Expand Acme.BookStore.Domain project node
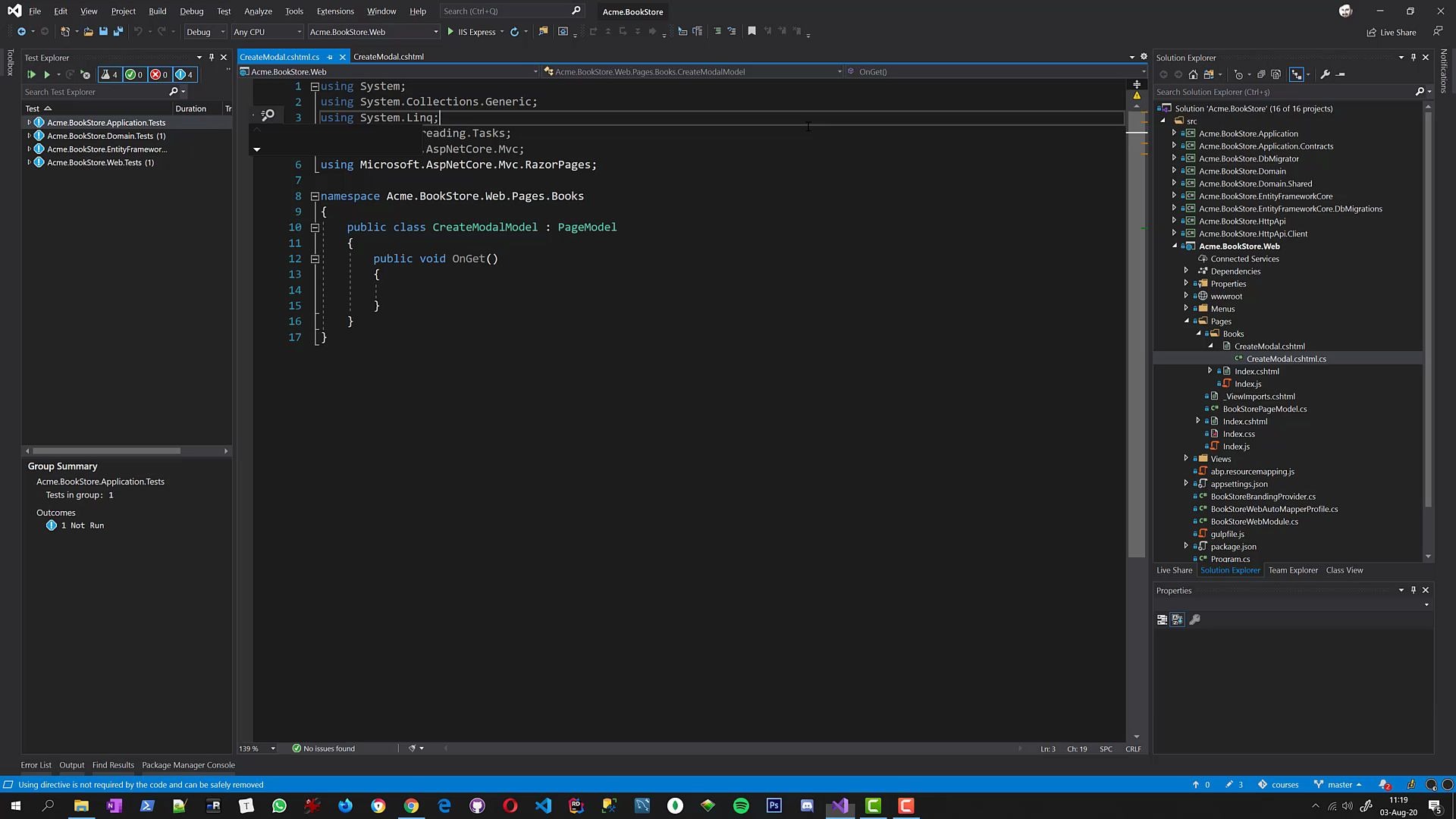Viewport: 1456px width, 819px height. [x=1174, y=171]
